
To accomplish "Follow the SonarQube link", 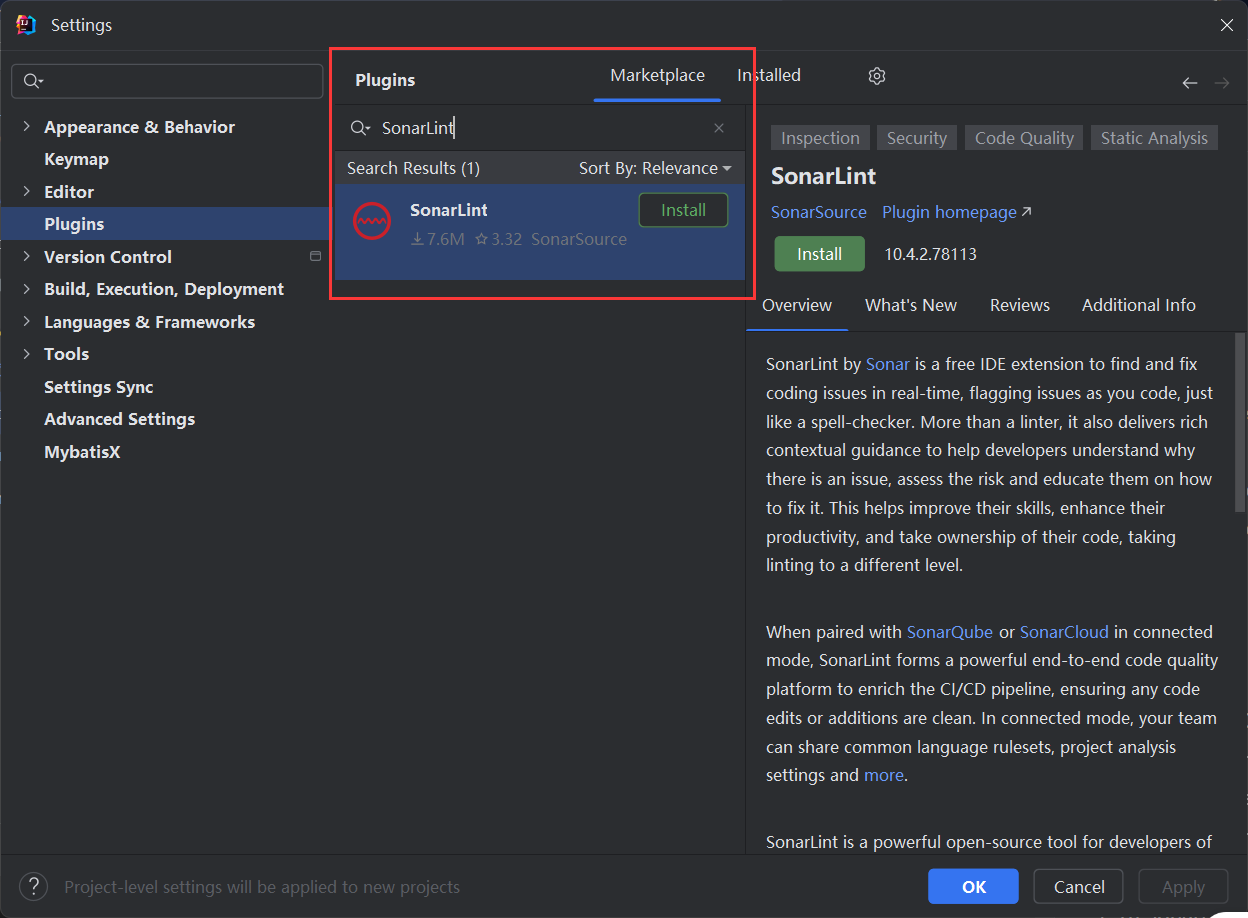I will (950, 632).
